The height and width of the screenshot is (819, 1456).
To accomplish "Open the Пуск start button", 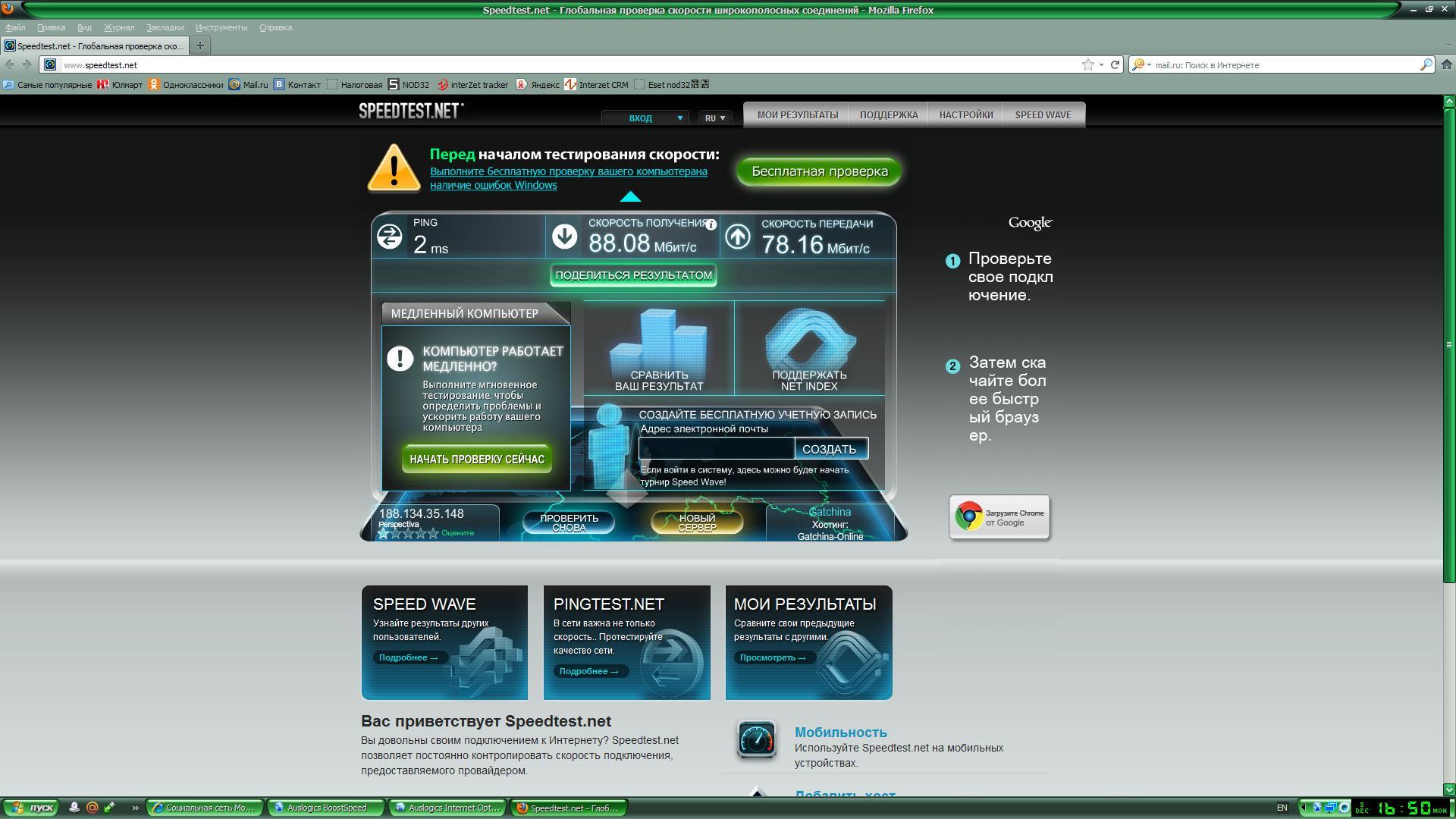I will (31, 808).
